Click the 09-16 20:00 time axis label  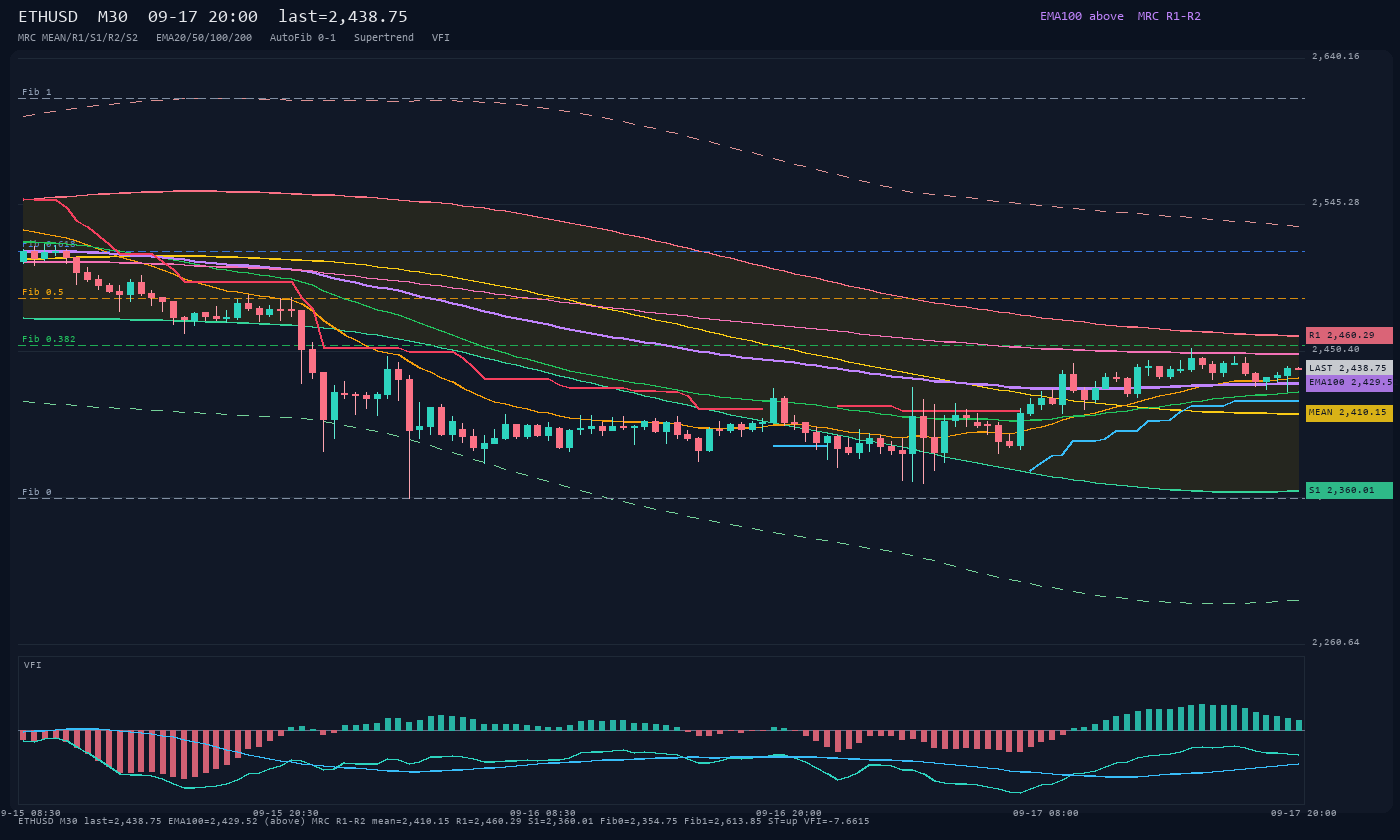pos(789,813)
